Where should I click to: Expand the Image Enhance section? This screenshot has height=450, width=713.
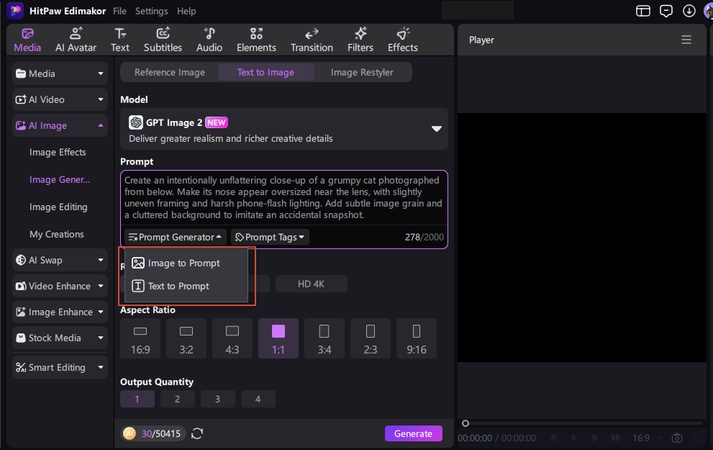tap(60, 312)
